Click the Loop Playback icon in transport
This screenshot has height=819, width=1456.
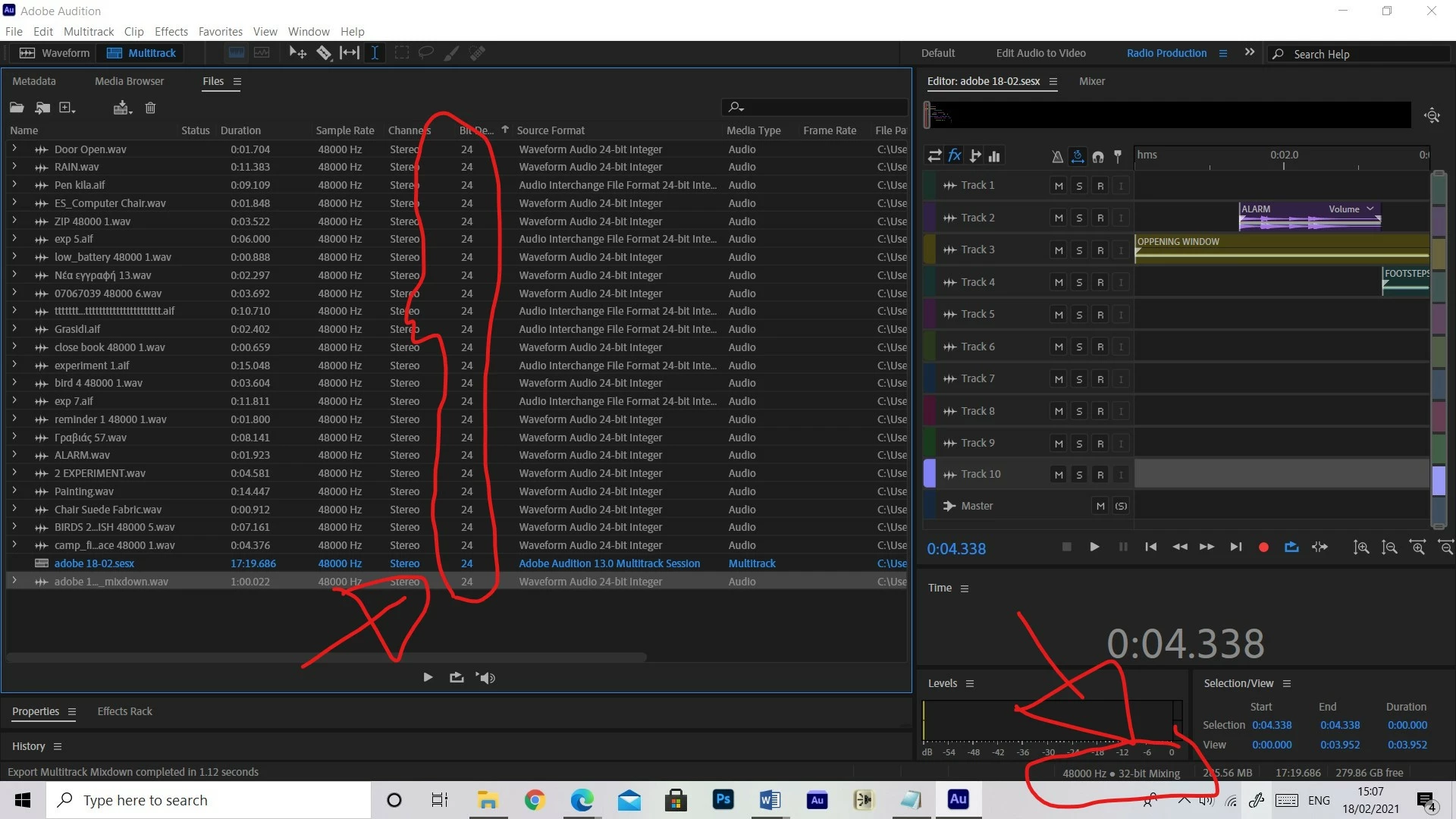(1291, 547)
